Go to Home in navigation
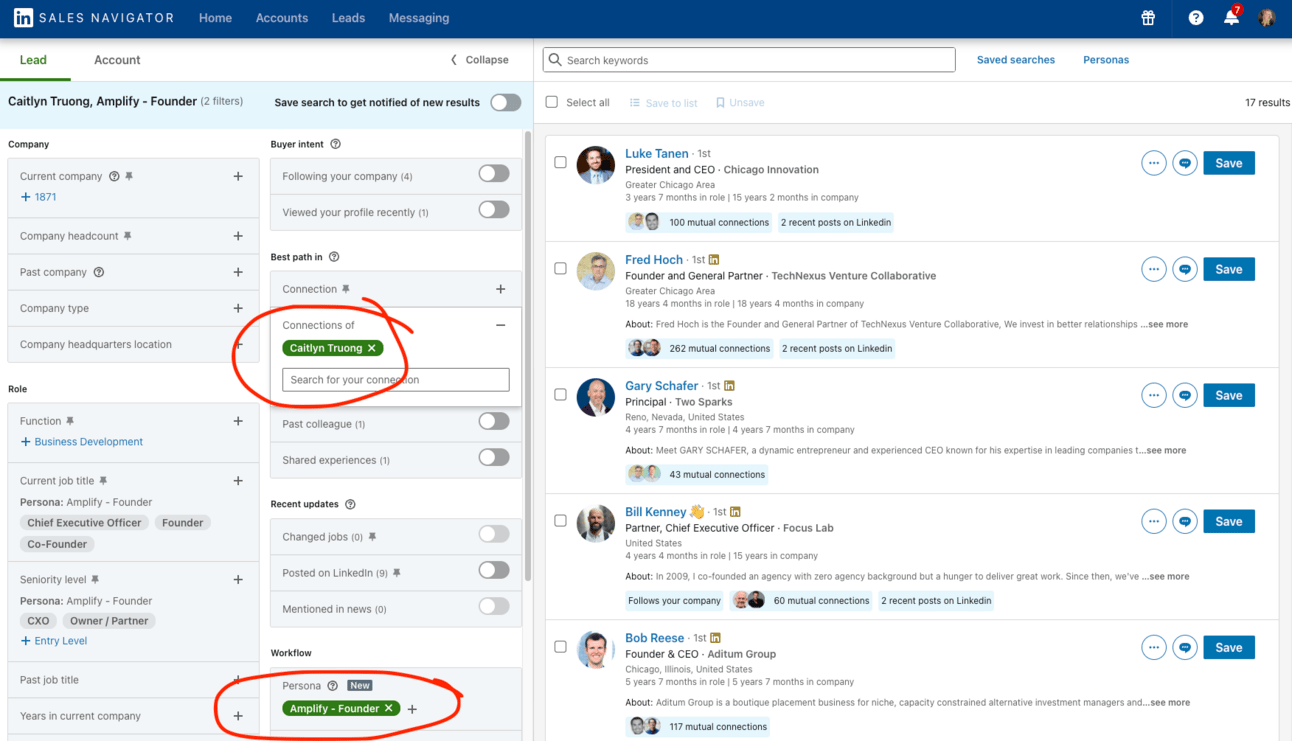 [215, 18]
